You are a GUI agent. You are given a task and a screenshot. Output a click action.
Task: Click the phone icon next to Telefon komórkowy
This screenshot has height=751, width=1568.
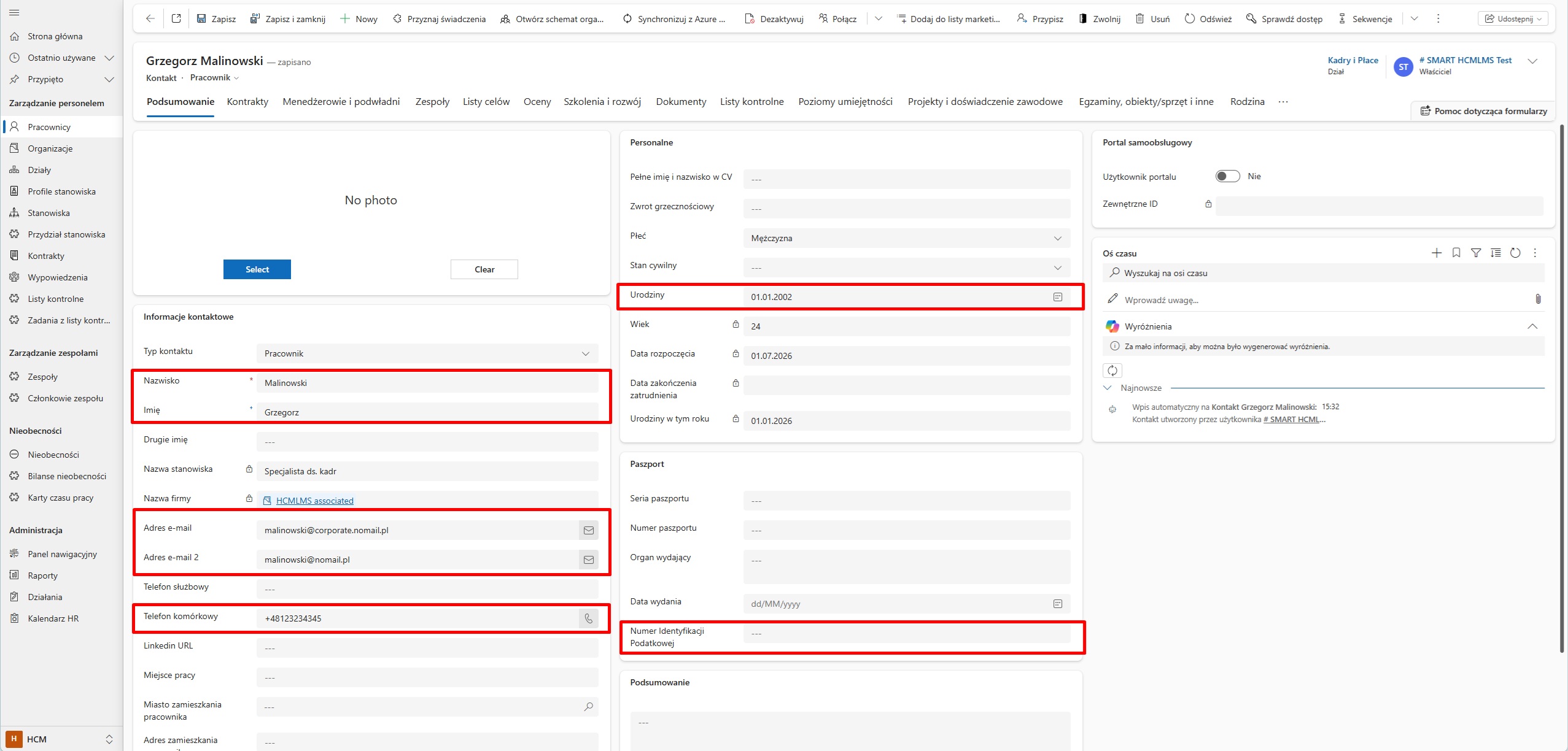[x=588, y=618]
